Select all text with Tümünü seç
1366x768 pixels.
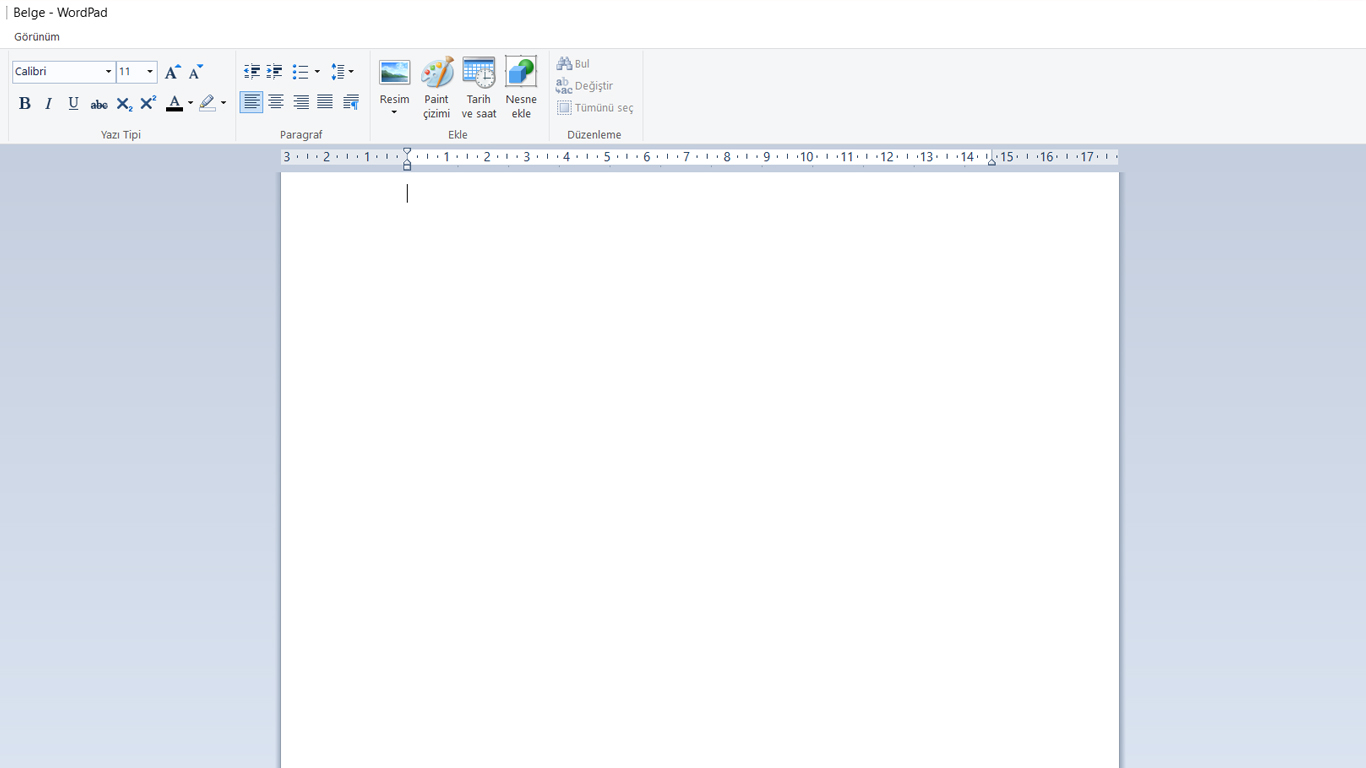tap(594, 107)
